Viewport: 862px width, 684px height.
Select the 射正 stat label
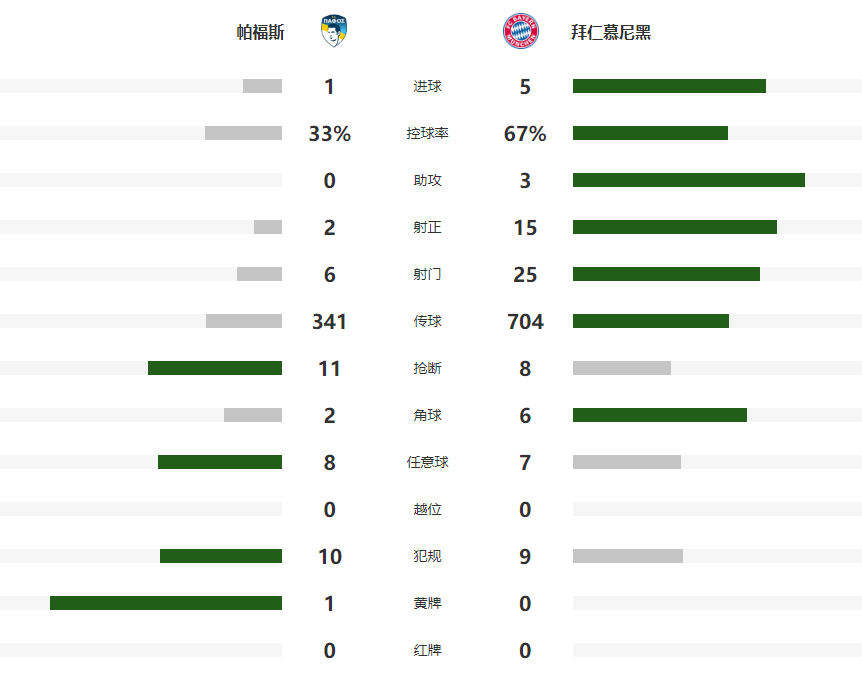(x=427, y=228)
